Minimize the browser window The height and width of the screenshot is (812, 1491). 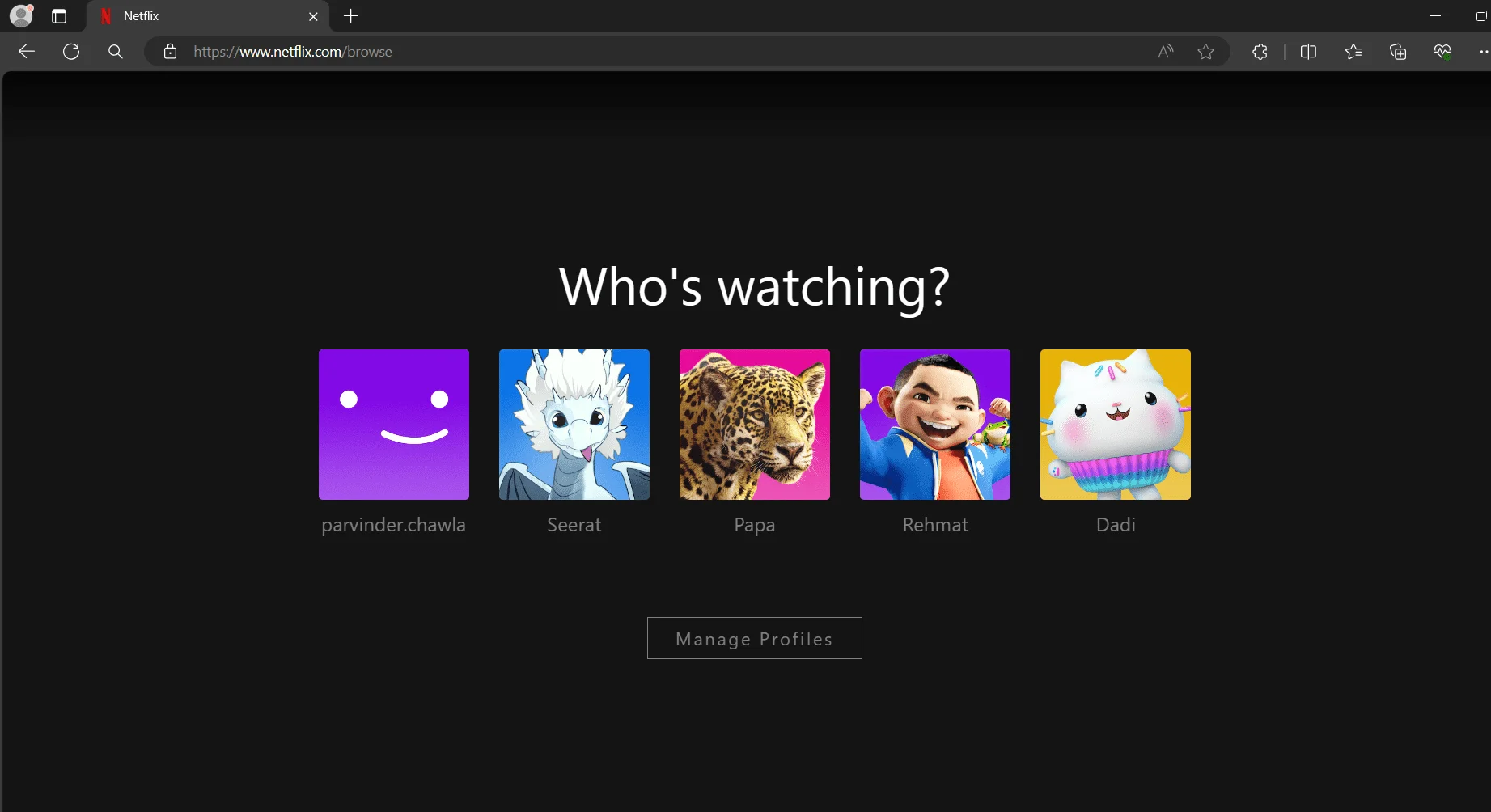[x=1436, y=16]
